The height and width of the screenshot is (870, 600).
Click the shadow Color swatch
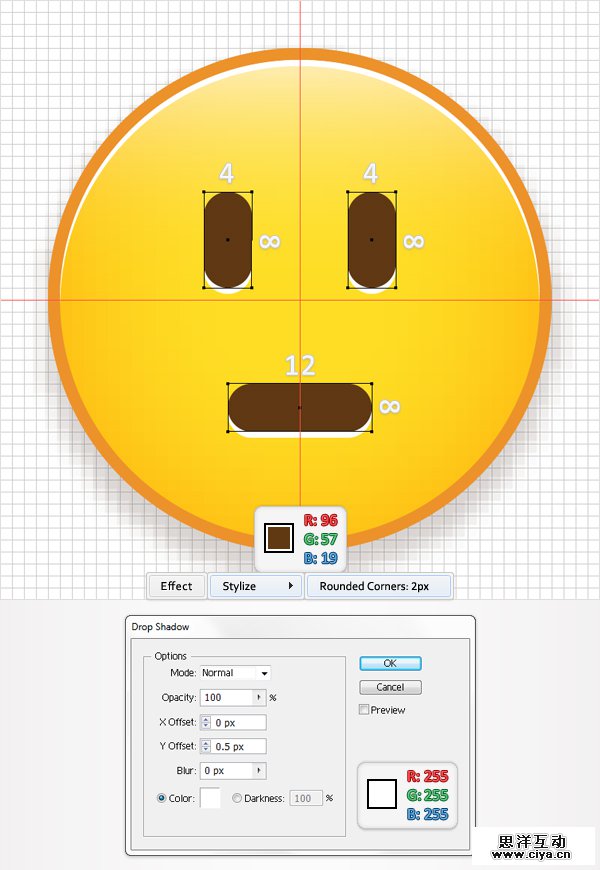click(210, 798)
